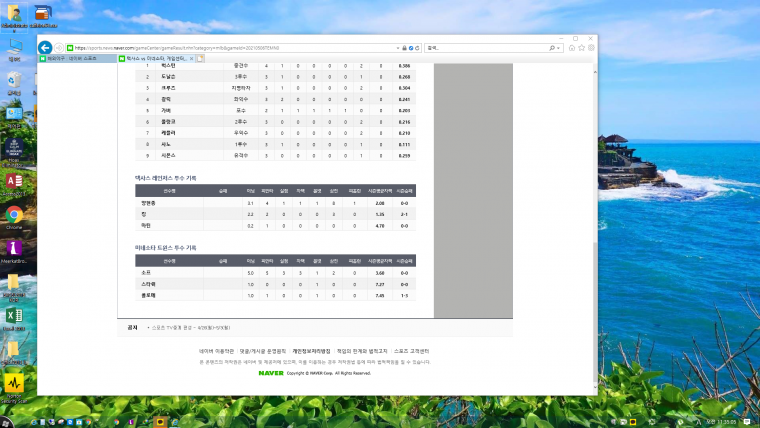Open the This PC desktop icon
760x428 pixels.
[15, 50]
